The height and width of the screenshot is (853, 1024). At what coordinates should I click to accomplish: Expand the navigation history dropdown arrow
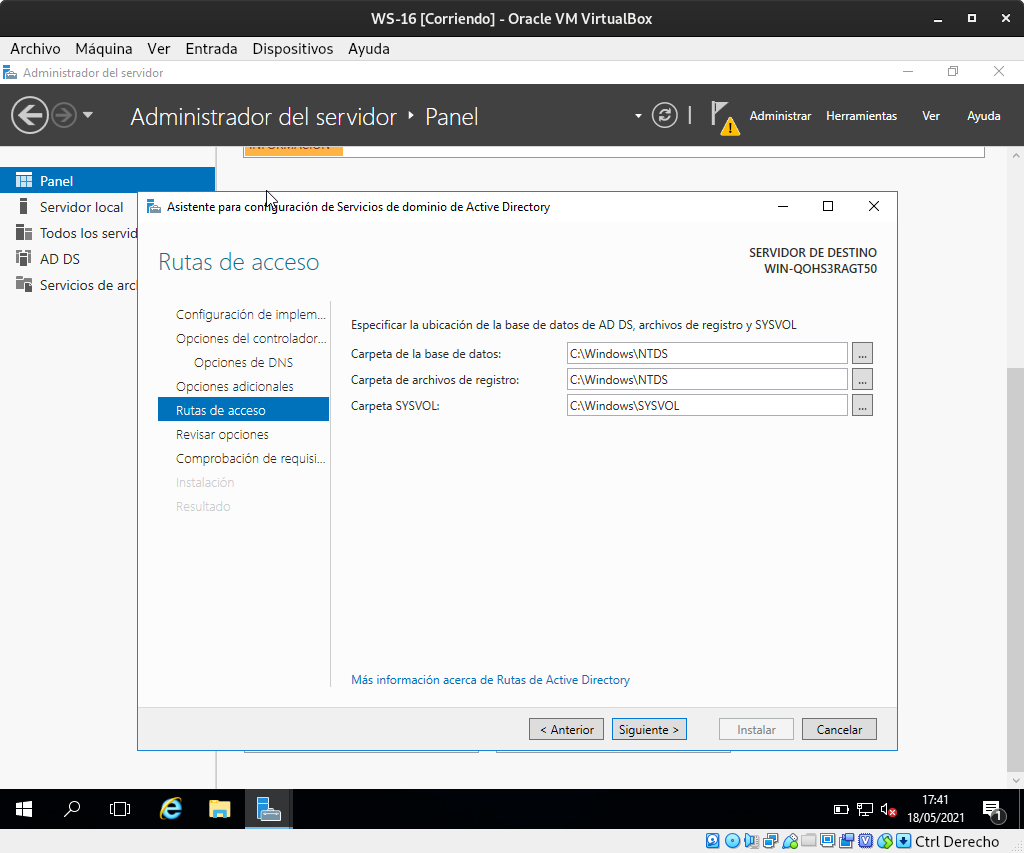pos(88,116)
